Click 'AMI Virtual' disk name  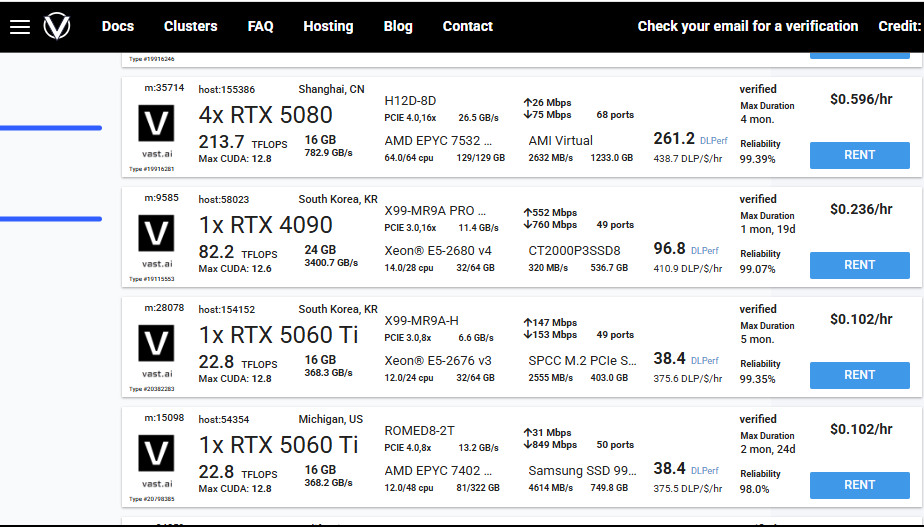(560, 141)
